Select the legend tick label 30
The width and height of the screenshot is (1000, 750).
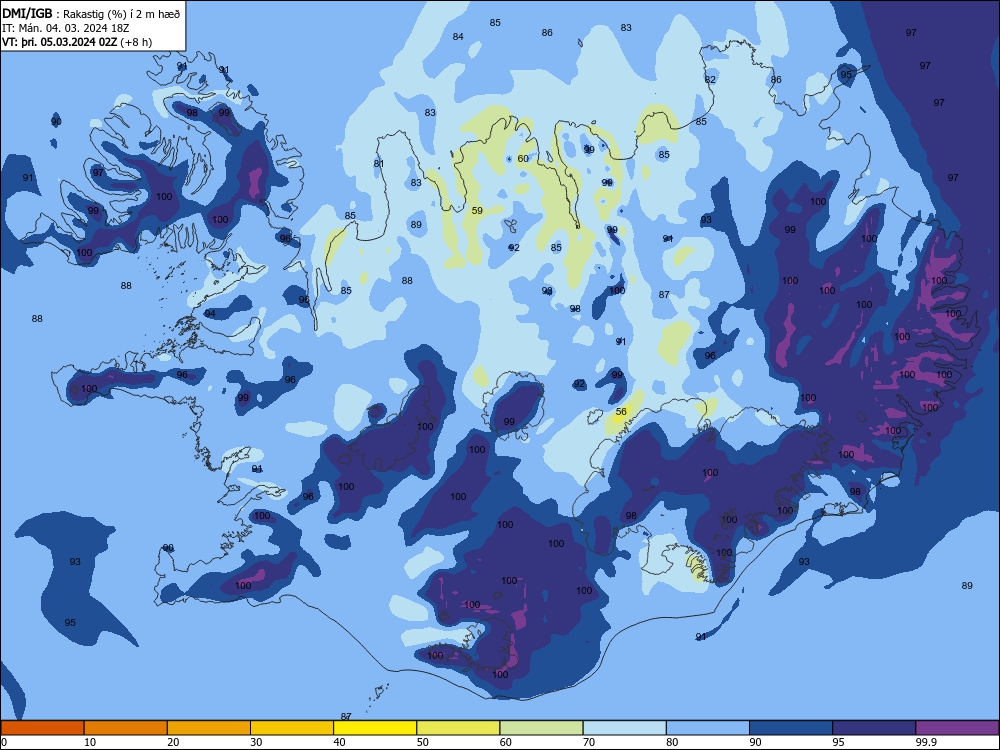click(x=256, y=742)
